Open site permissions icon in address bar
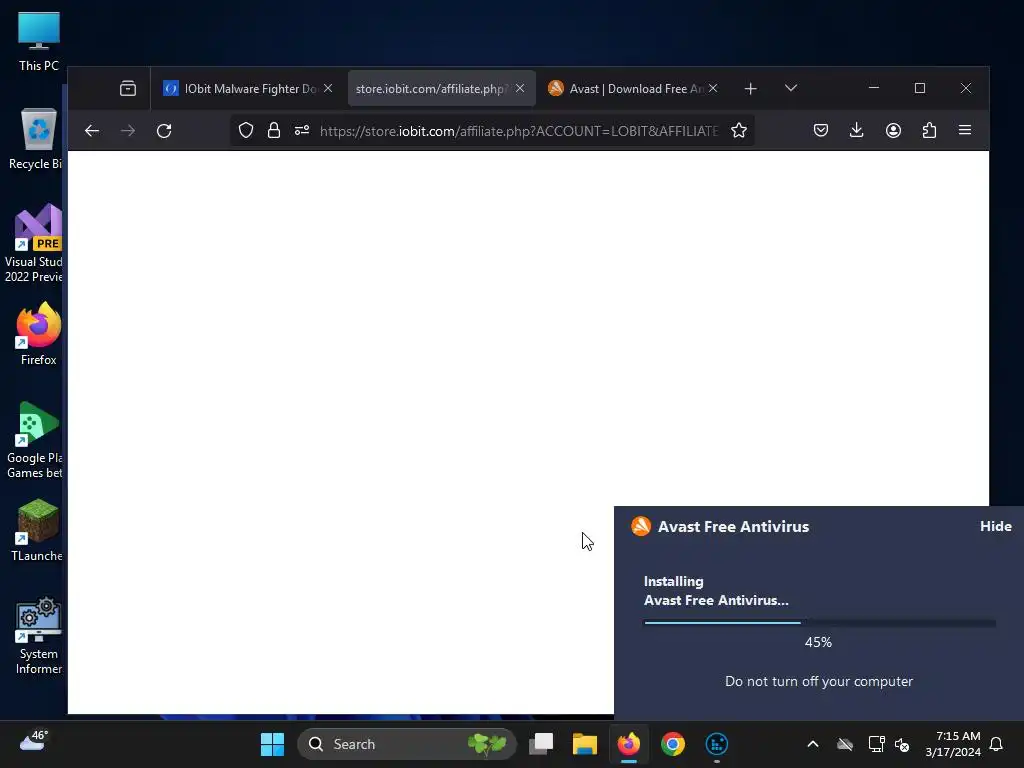Image resolution: width=1024 pixels, height=768 pixels. [302, 131]
